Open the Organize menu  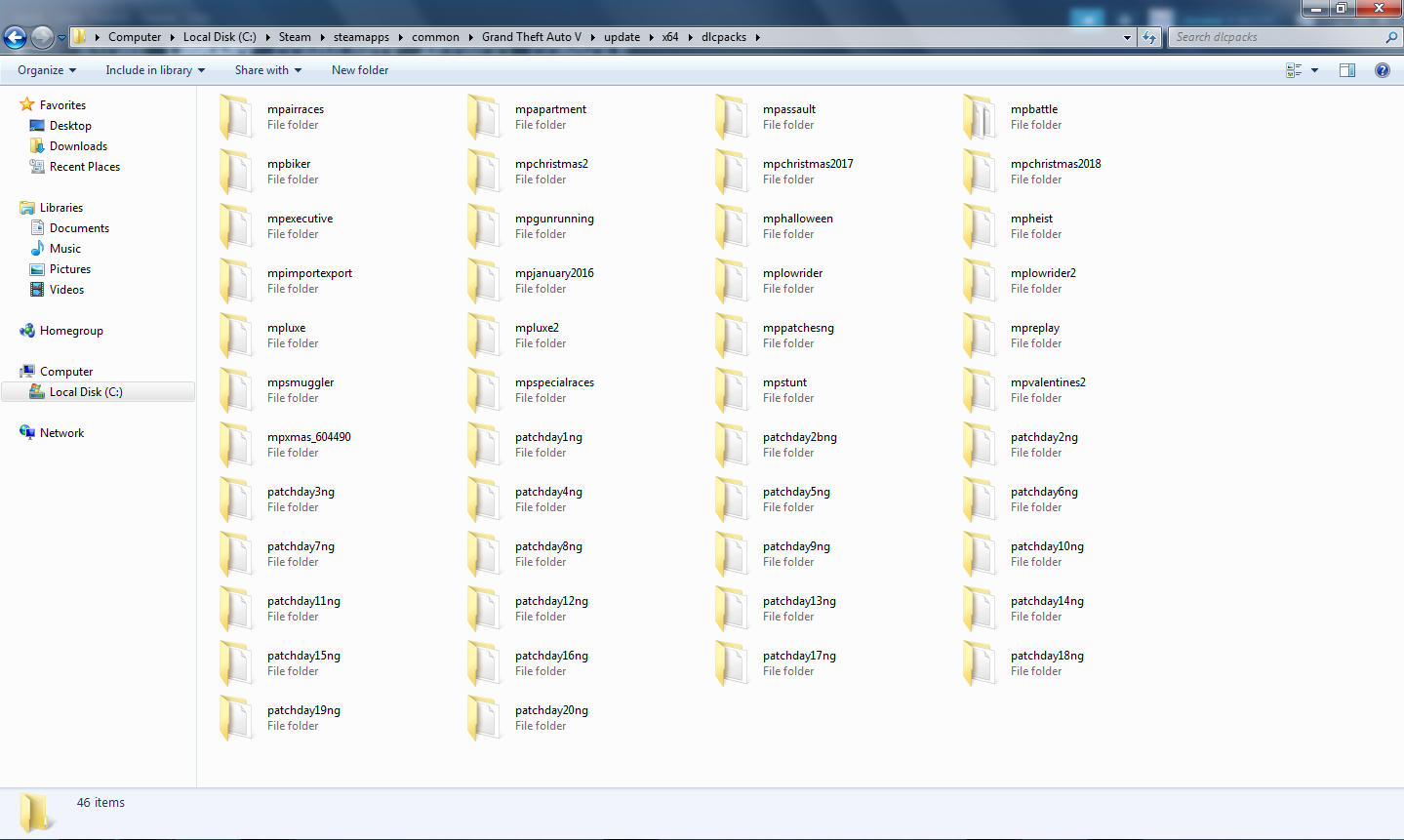46,70
